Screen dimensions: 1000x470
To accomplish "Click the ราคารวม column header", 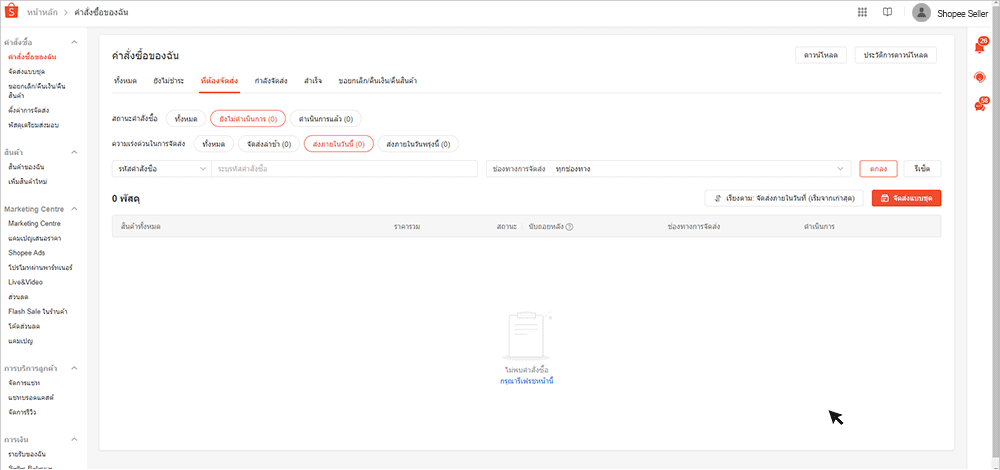I will (407, 226).
